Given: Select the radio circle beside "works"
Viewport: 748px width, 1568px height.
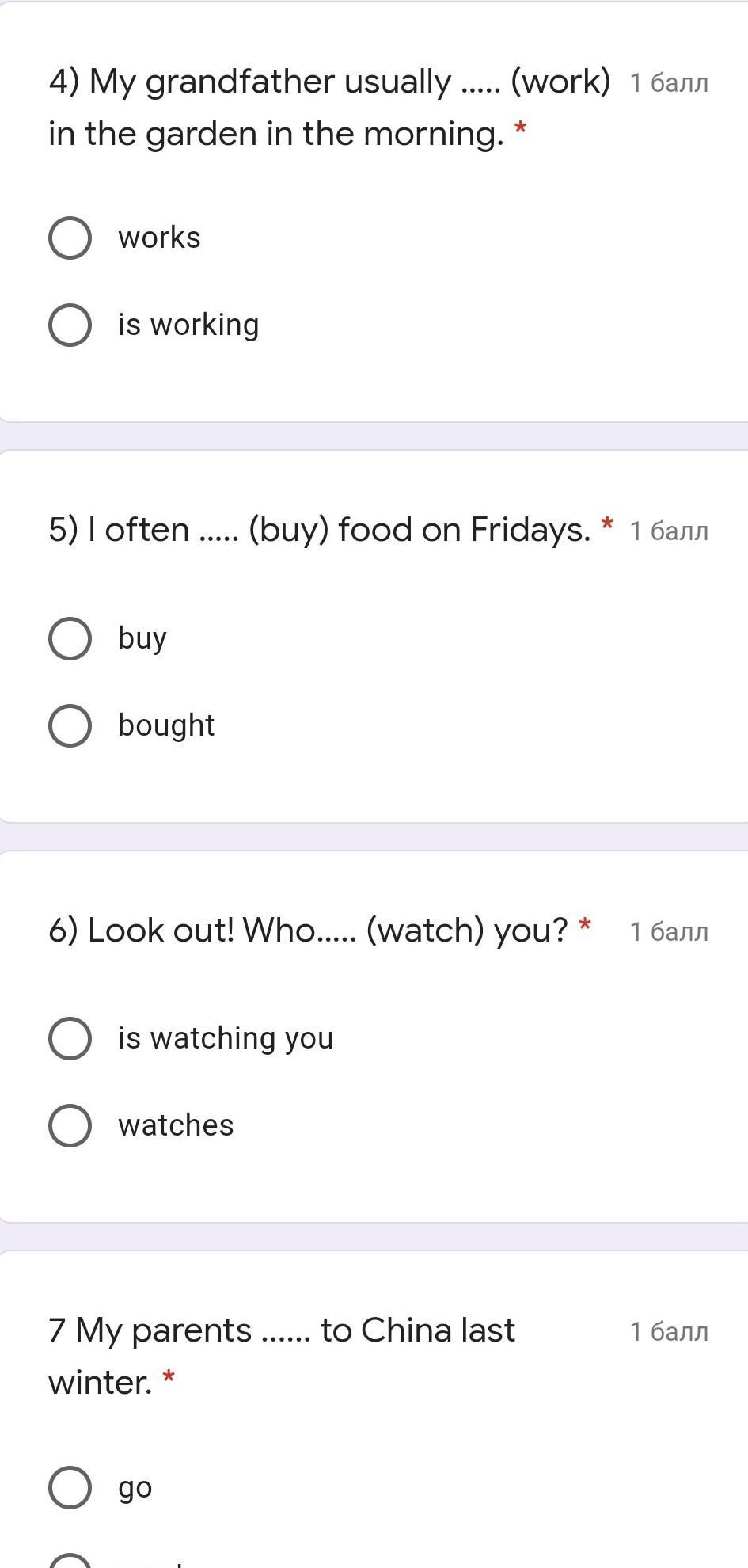Looking at the screenshot, I should point(70,238).
